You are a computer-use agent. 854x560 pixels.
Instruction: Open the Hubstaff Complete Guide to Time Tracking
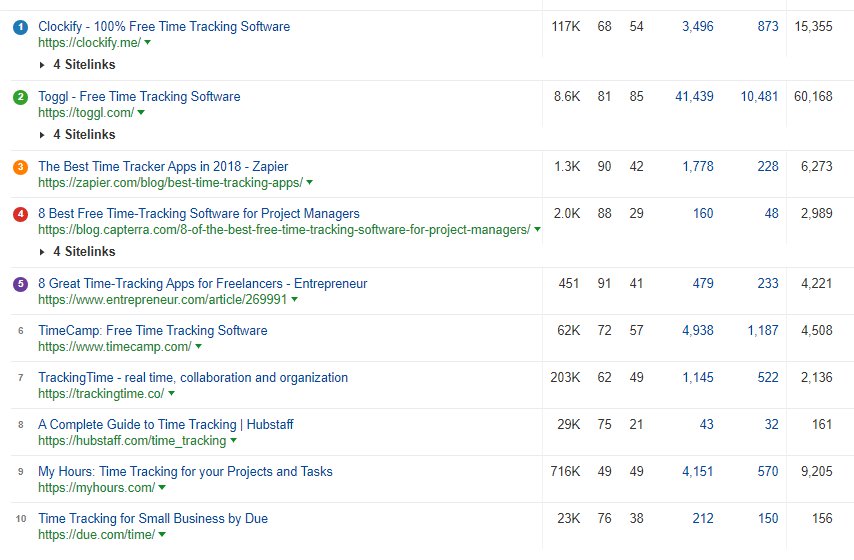pos(166,425)
